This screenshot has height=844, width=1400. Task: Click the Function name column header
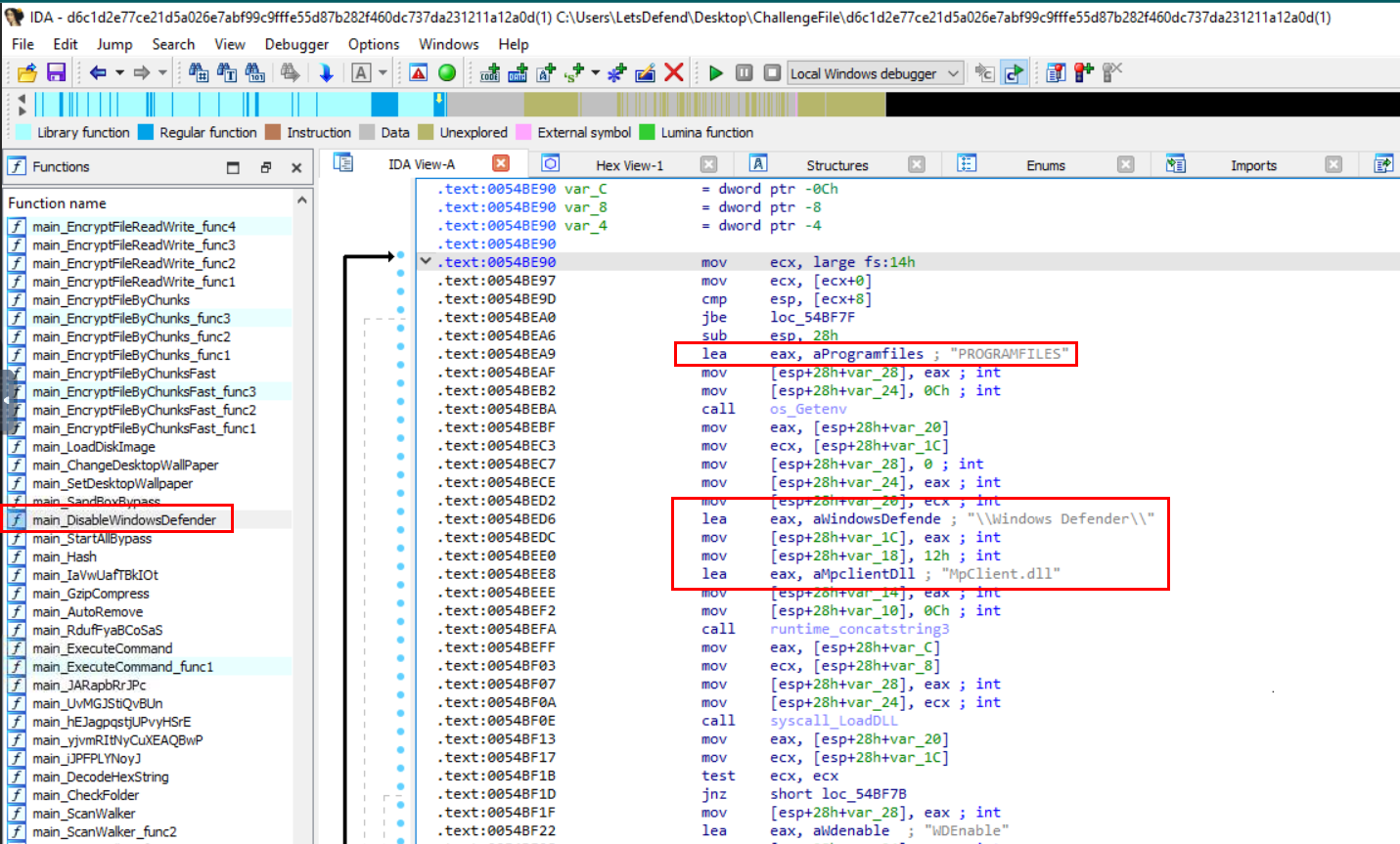[x=58, y=203]
